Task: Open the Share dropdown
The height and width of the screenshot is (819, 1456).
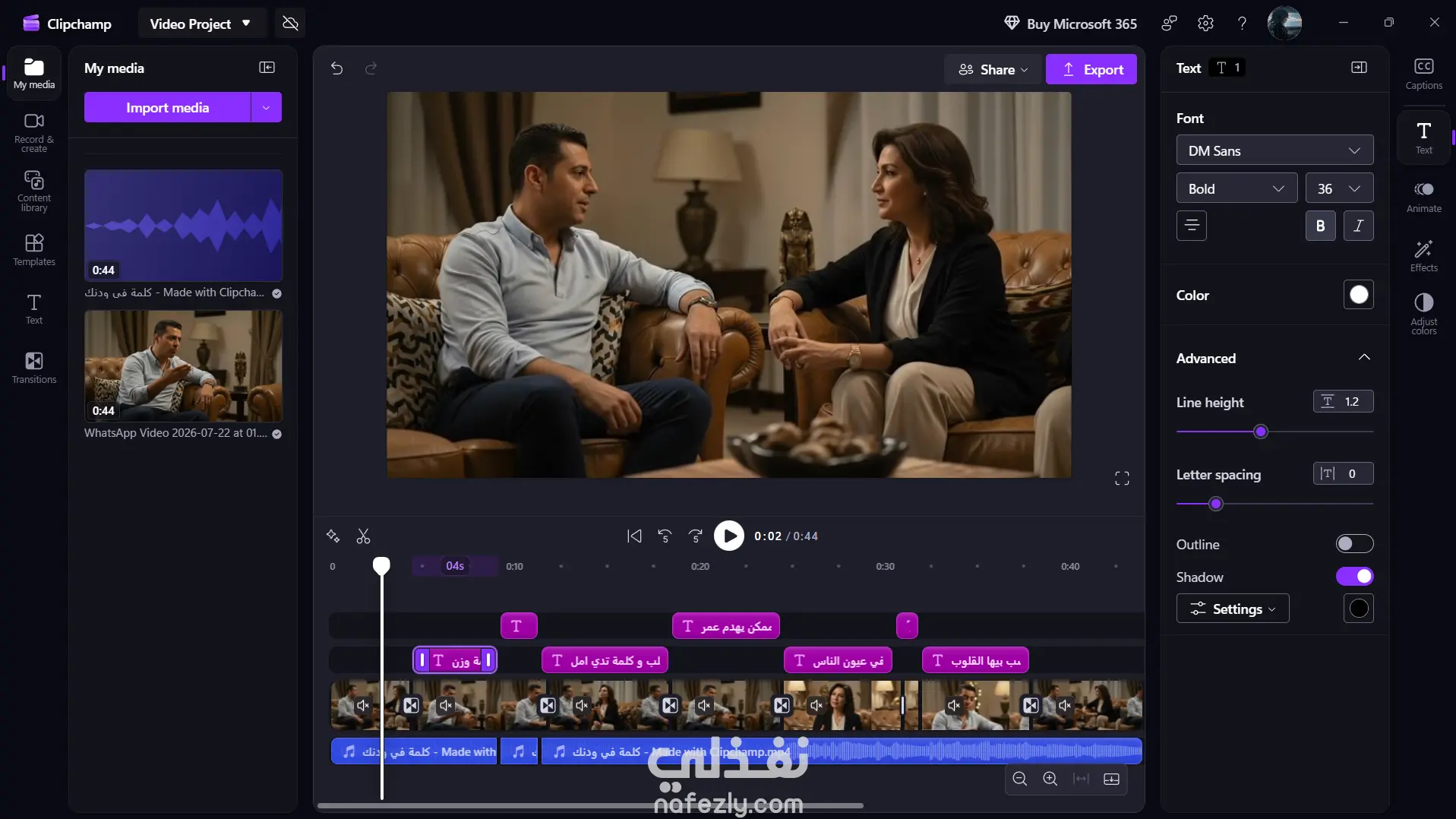Action: click(993, 69)
